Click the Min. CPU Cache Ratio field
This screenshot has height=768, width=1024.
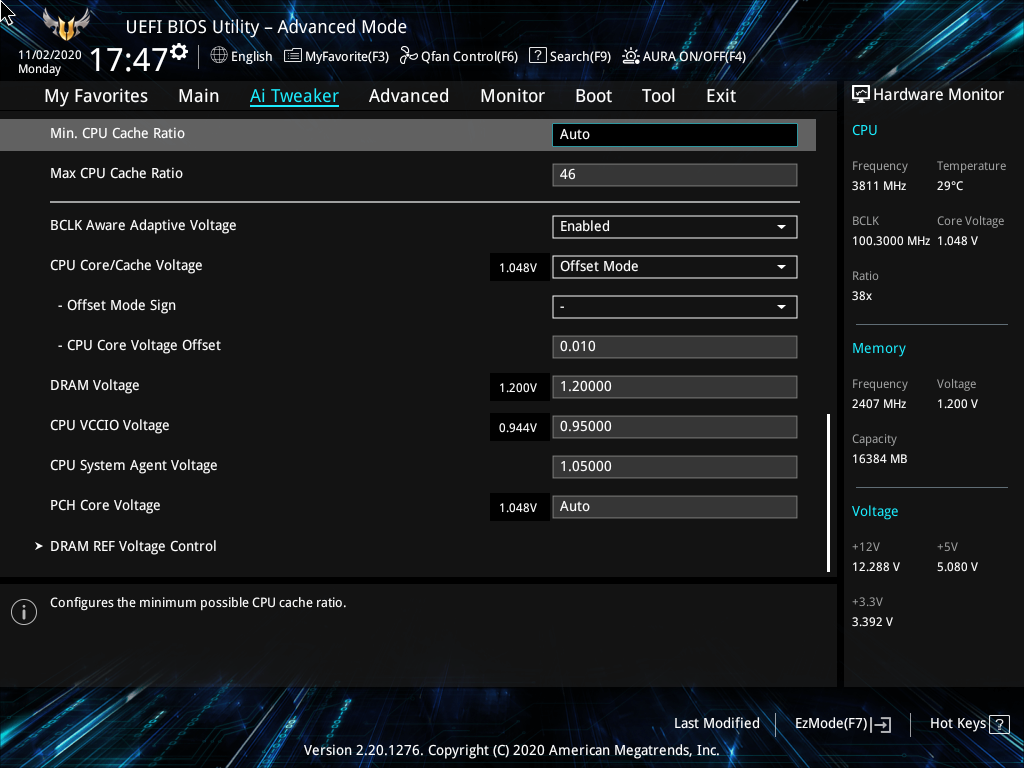coord(675,135)
